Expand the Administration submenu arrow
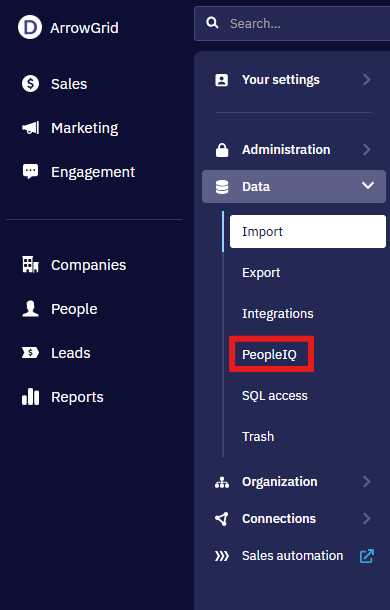390x610 pixels. (x=367, y=149)
